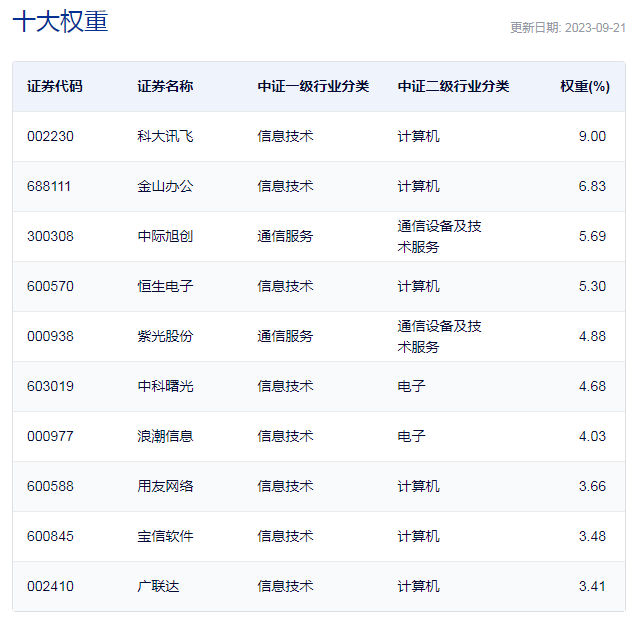Click 计算机 in the 广联达 row

pyautogui.click(x=418, y=586)
